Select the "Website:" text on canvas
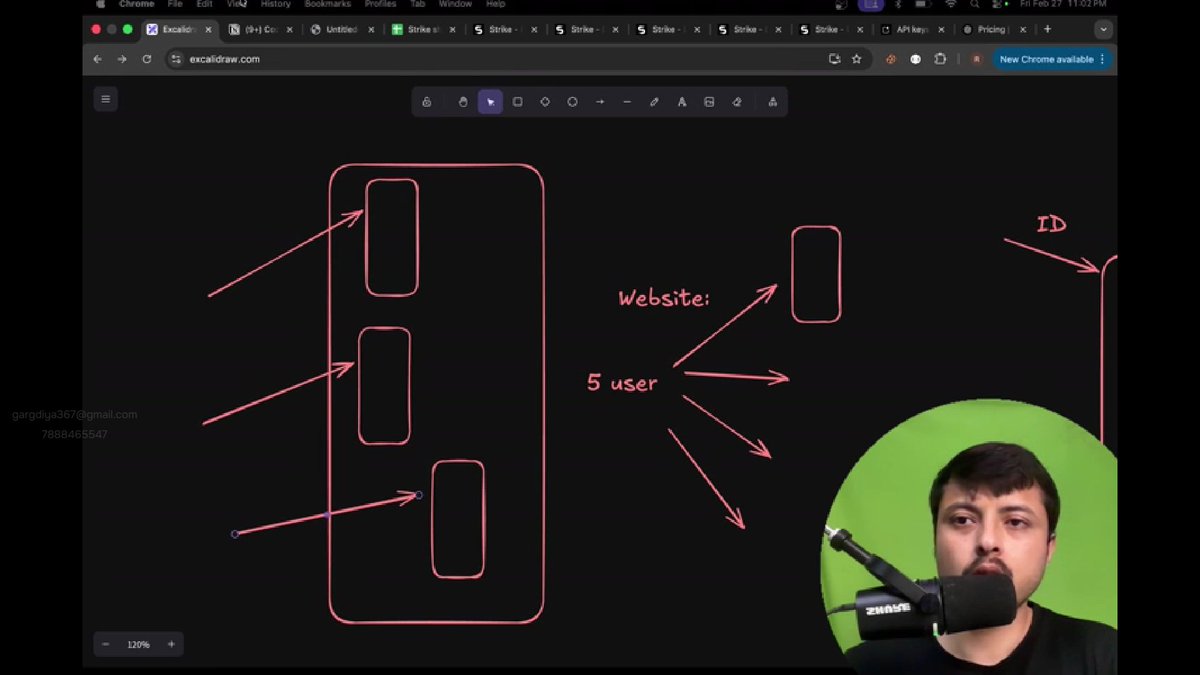 click(664, 297)
